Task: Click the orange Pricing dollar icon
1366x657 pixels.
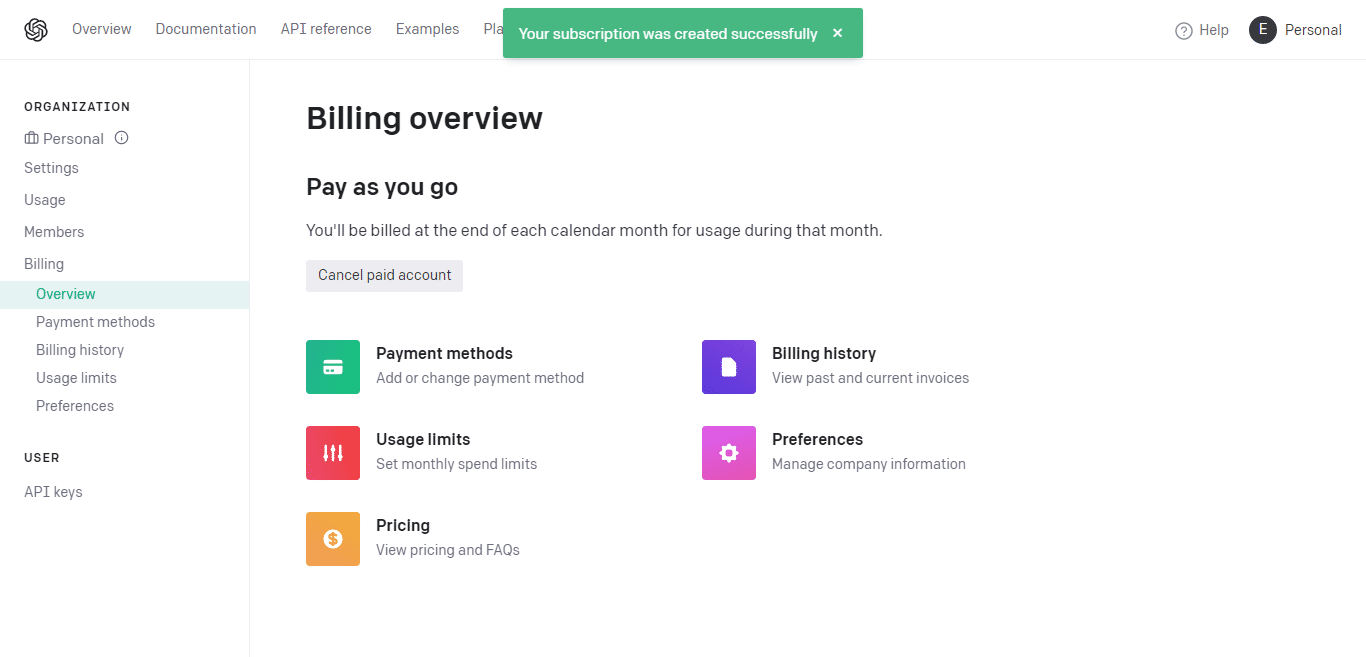Action: (333, 539)
